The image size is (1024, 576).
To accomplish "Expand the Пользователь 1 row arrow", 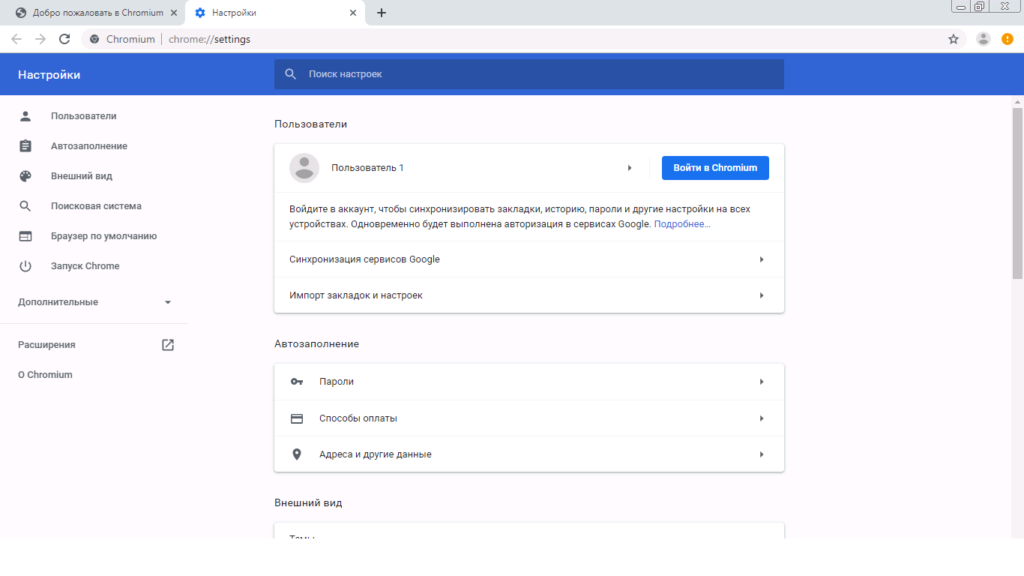I will tap(630, 168).
